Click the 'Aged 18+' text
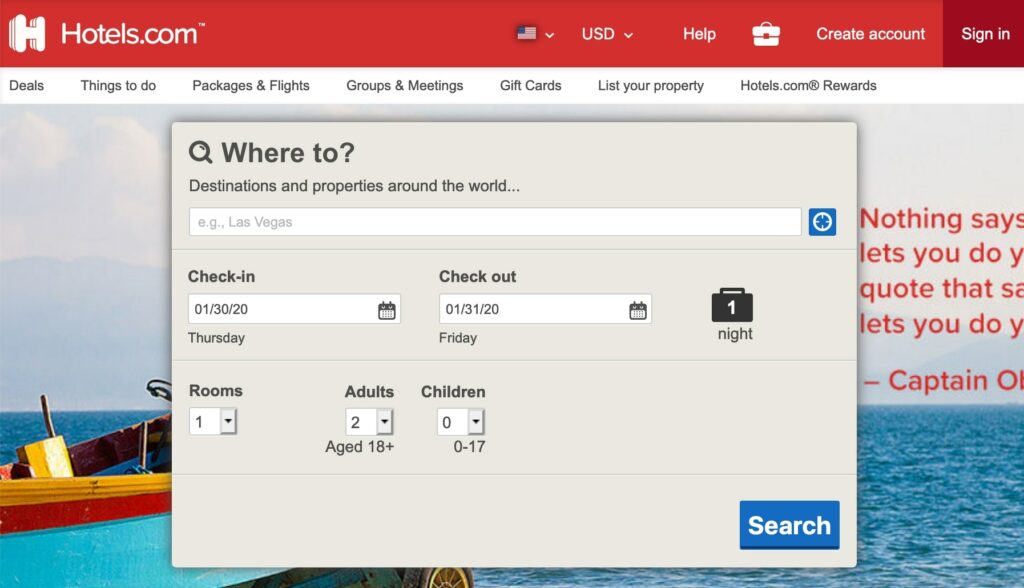 360,447
